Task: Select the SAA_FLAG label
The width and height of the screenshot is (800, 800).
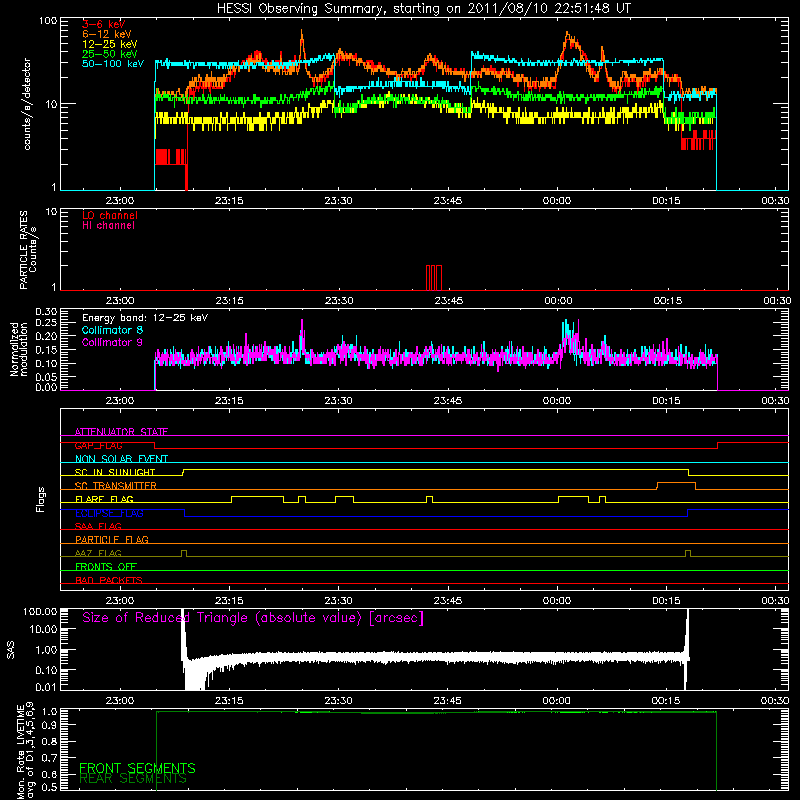Action: tap(98, 526)
